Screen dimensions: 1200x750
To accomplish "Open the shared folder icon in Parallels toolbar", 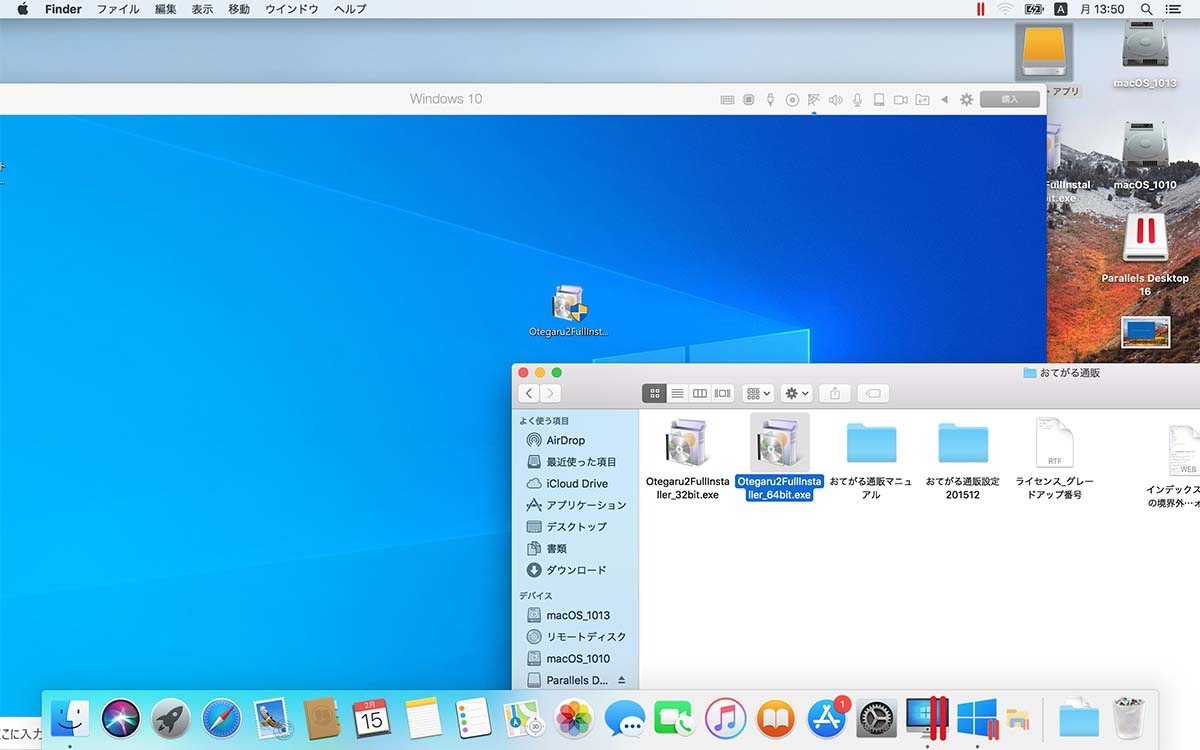I will click(923, 100).
